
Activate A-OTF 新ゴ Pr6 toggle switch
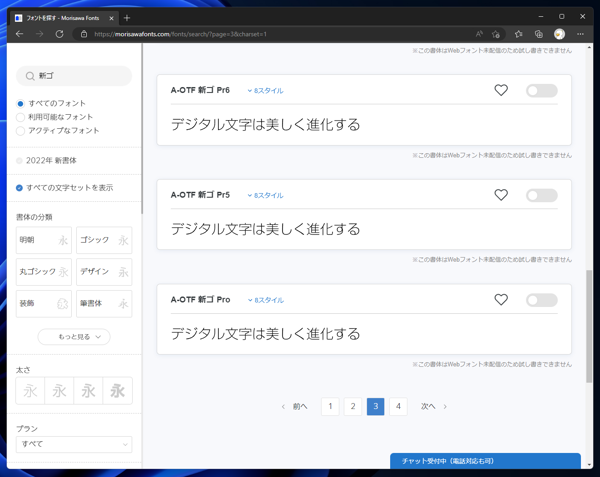tap(541, 91)
